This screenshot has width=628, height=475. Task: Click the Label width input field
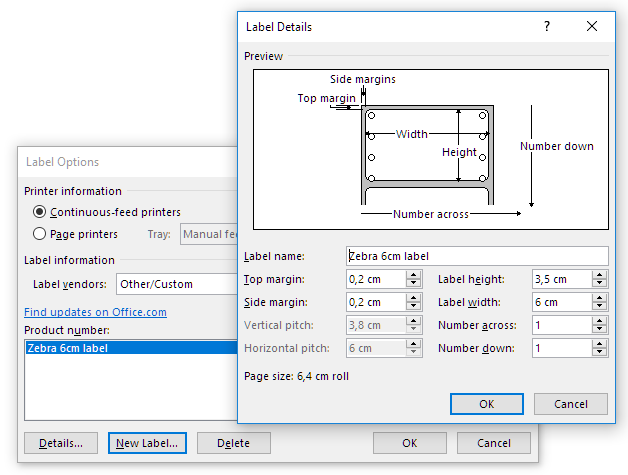[x=563, y=302]
